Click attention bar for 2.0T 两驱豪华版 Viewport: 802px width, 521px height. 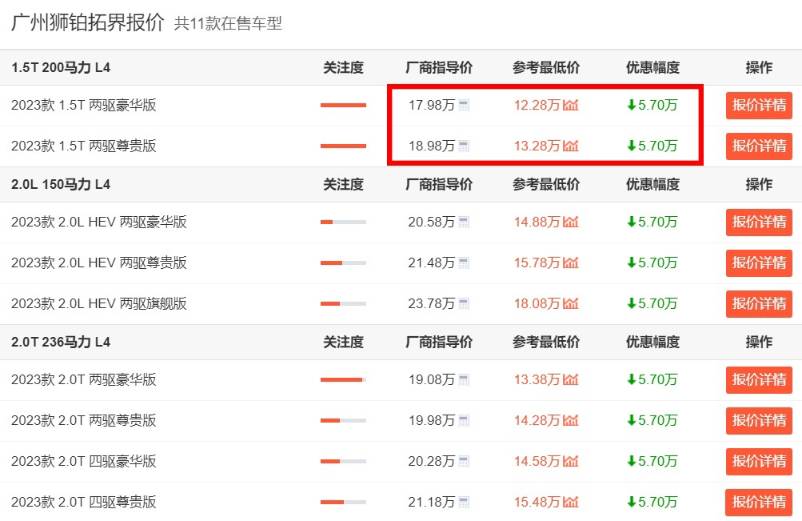tap(343, 380)
